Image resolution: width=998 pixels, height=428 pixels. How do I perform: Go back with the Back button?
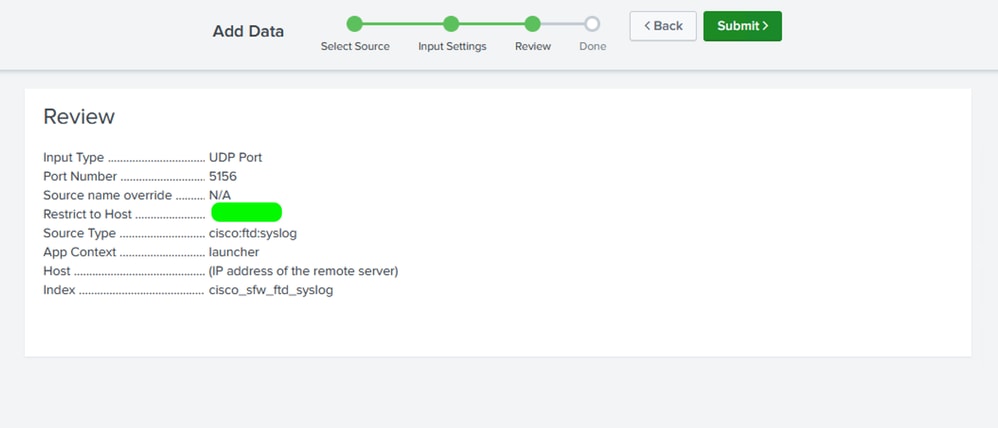pyautogui.click(x=663, y=26)
